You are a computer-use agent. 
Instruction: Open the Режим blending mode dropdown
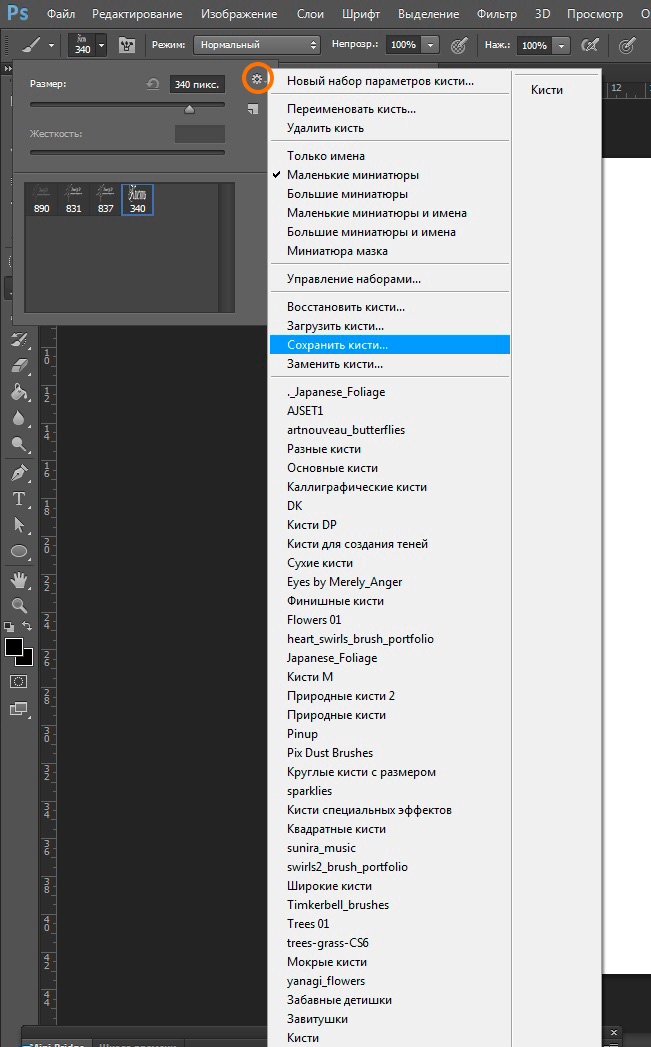pos(256,45)
